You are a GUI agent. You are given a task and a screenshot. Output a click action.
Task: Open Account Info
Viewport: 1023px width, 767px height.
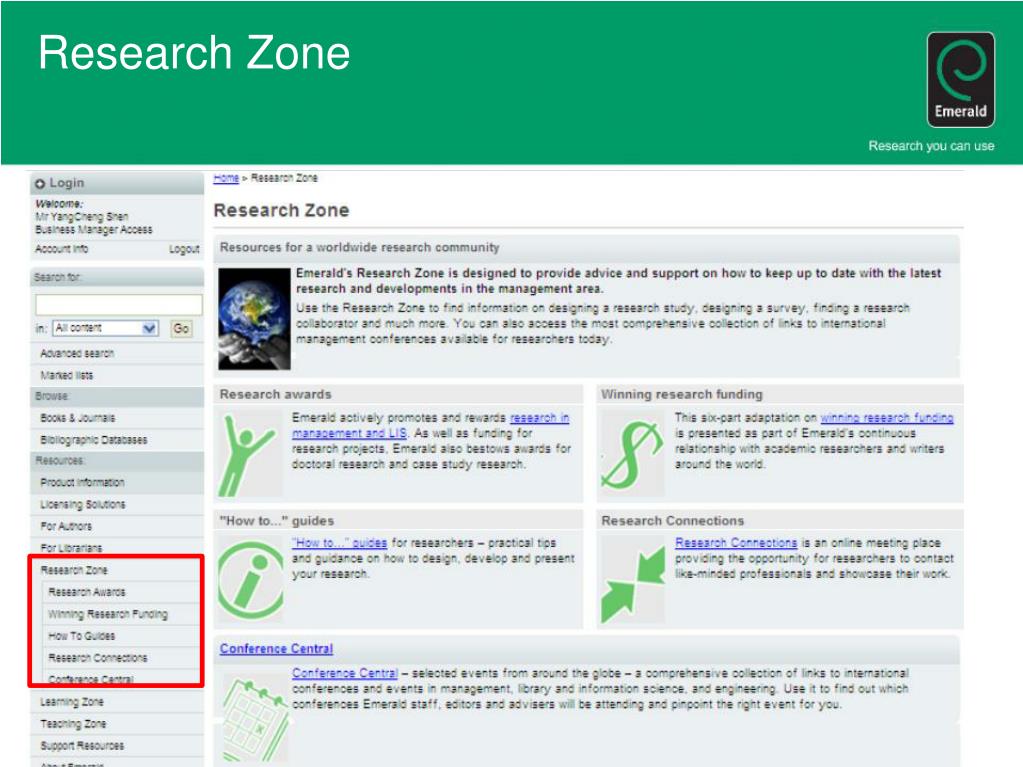(x=61, y=249)
